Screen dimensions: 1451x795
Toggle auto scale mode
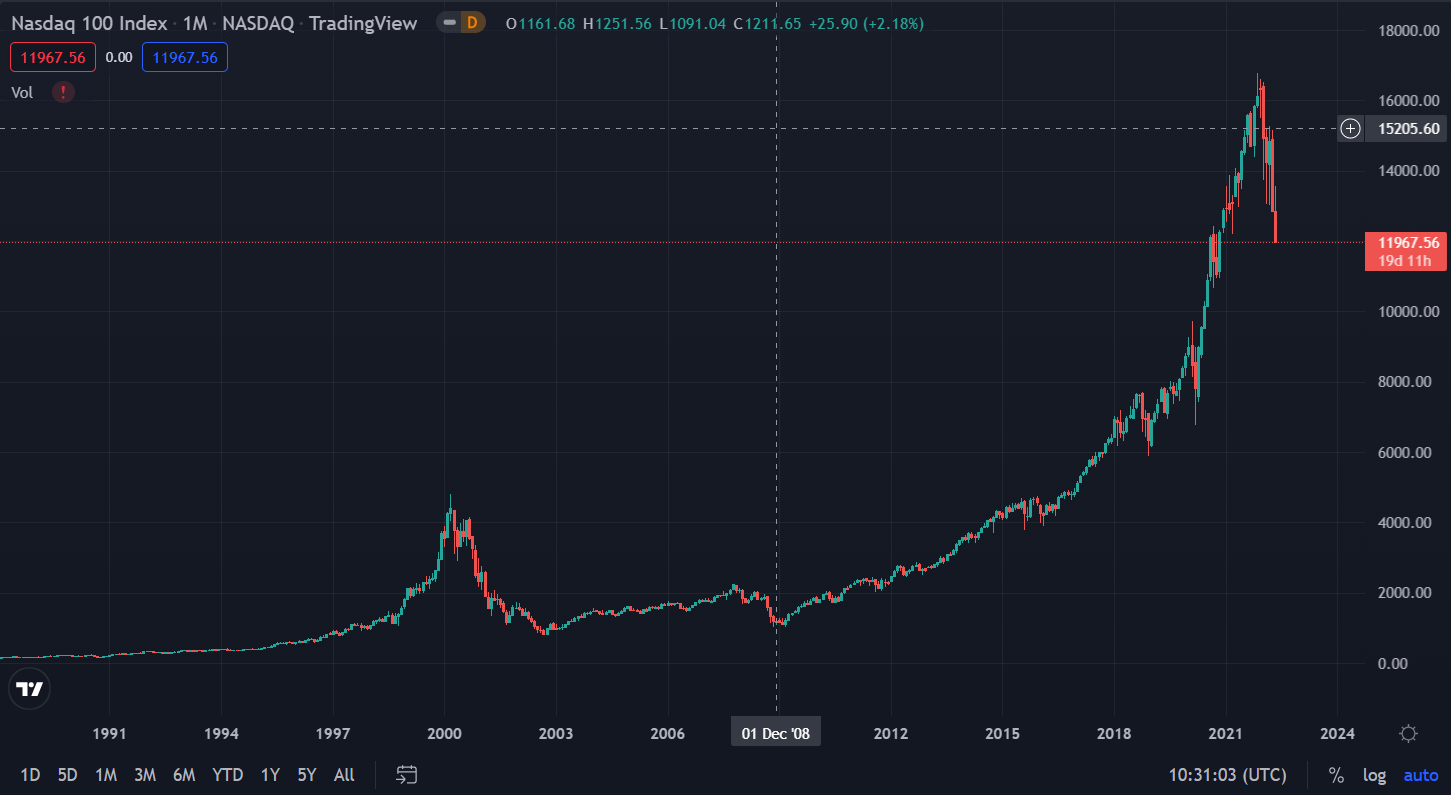click(1420, 775)
